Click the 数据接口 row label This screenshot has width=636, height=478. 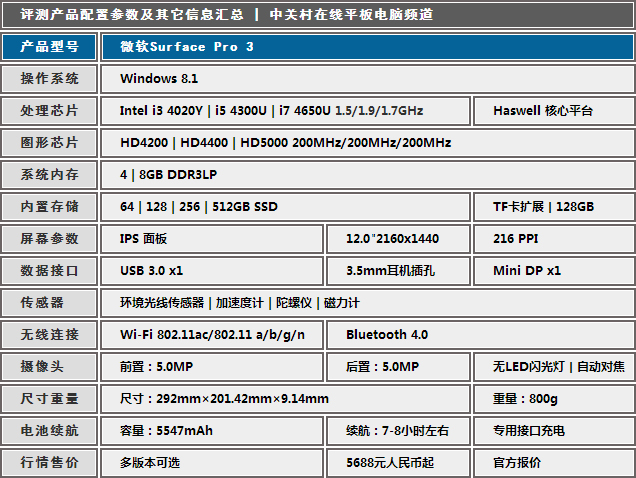(x=49, y=271)
